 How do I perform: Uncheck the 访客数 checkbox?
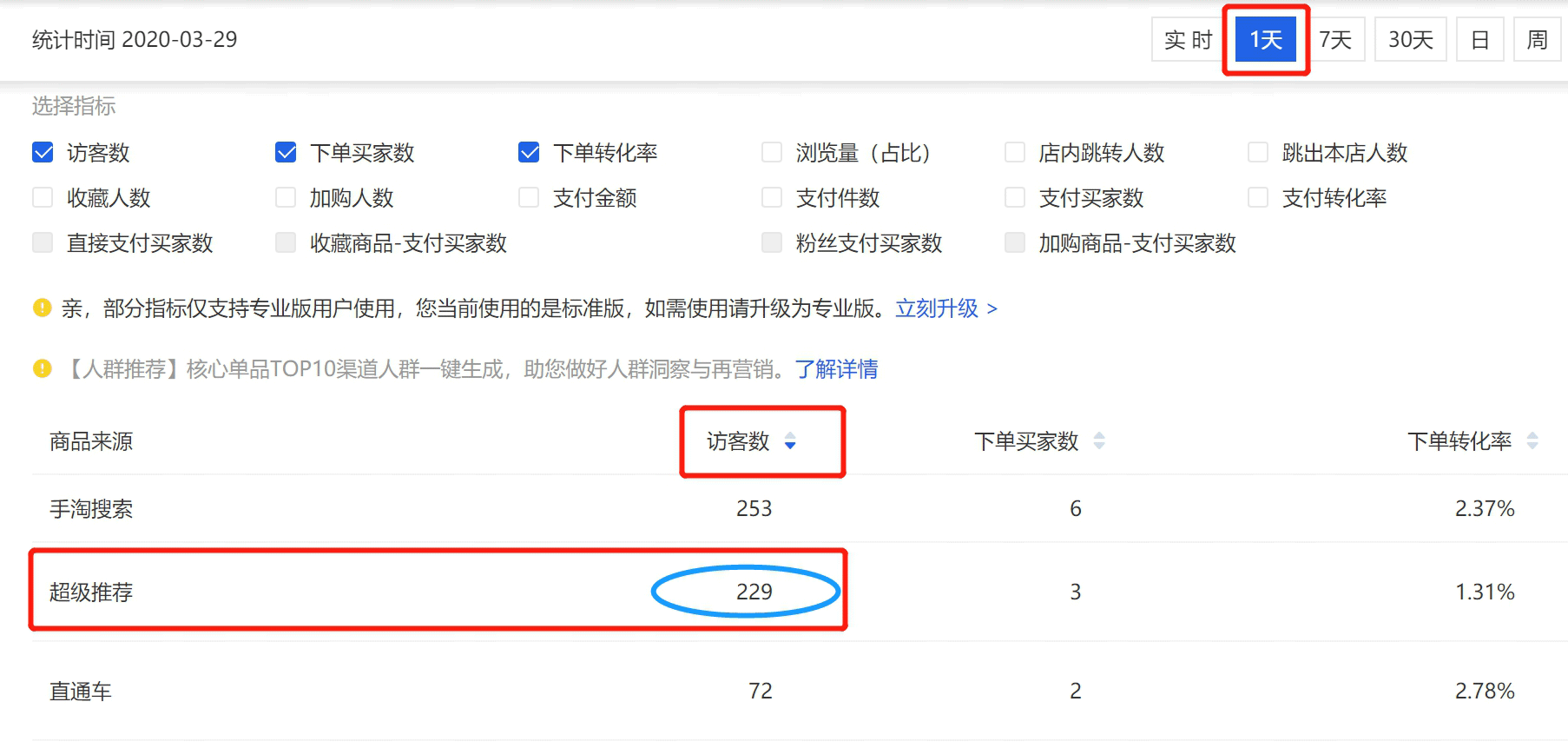[x=43, y=153]
